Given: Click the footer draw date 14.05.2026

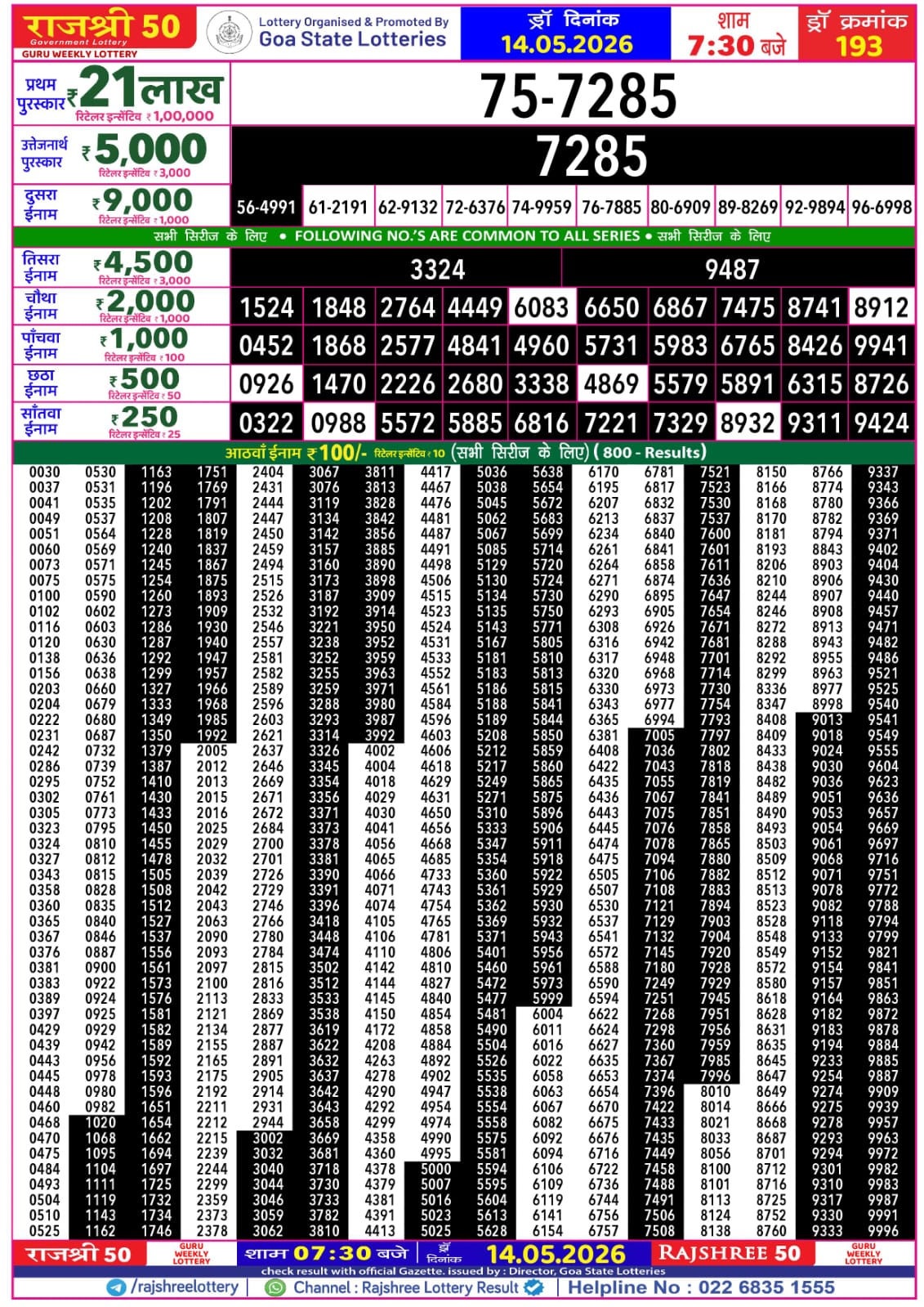Looking at the screenshot, I should [556, 1255].
